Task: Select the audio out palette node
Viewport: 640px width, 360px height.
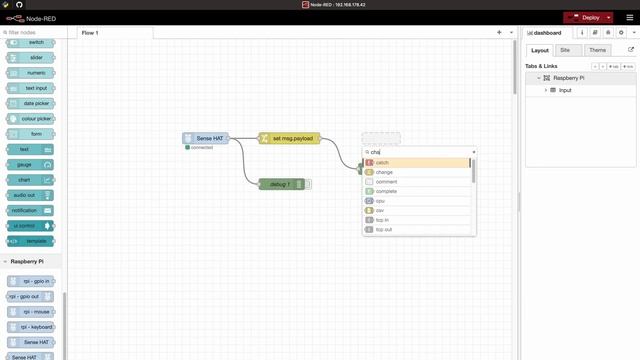Action: [31, 195]
